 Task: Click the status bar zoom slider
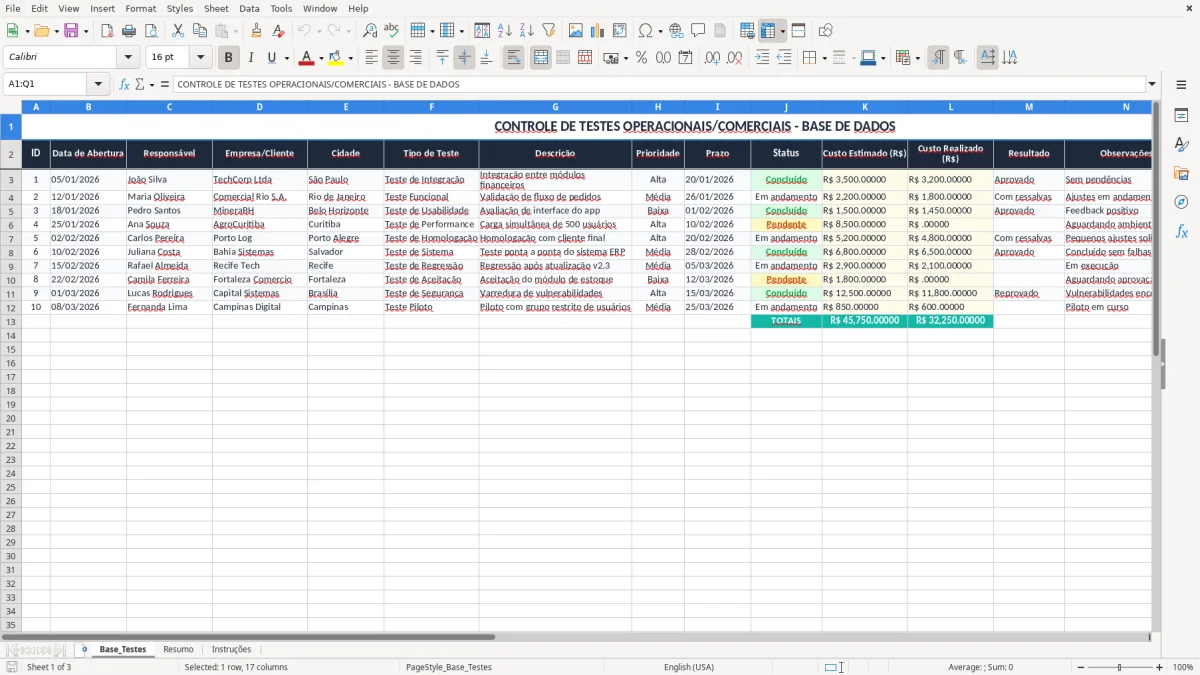tap(1119, 667)
